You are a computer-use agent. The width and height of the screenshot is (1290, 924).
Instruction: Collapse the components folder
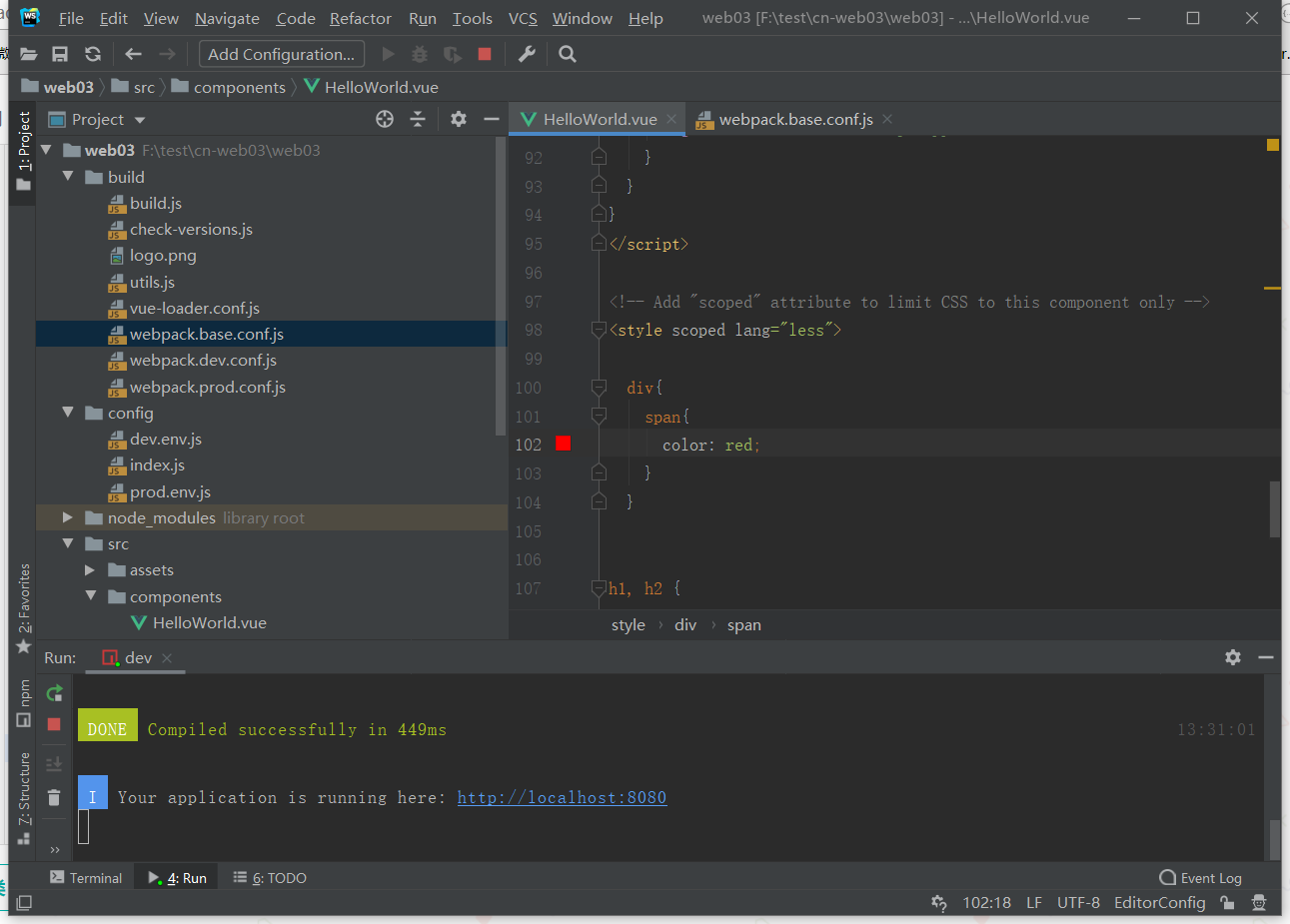[90, 595]
